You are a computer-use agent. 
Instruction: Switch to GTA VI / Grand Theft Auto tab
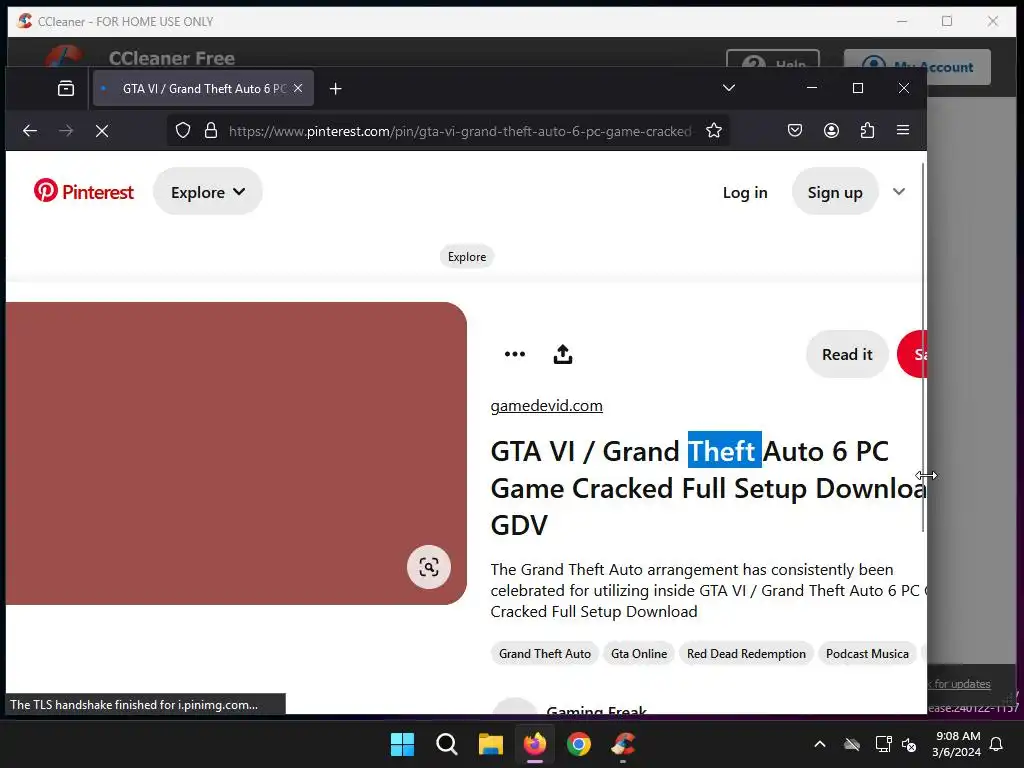pos(203,88)
